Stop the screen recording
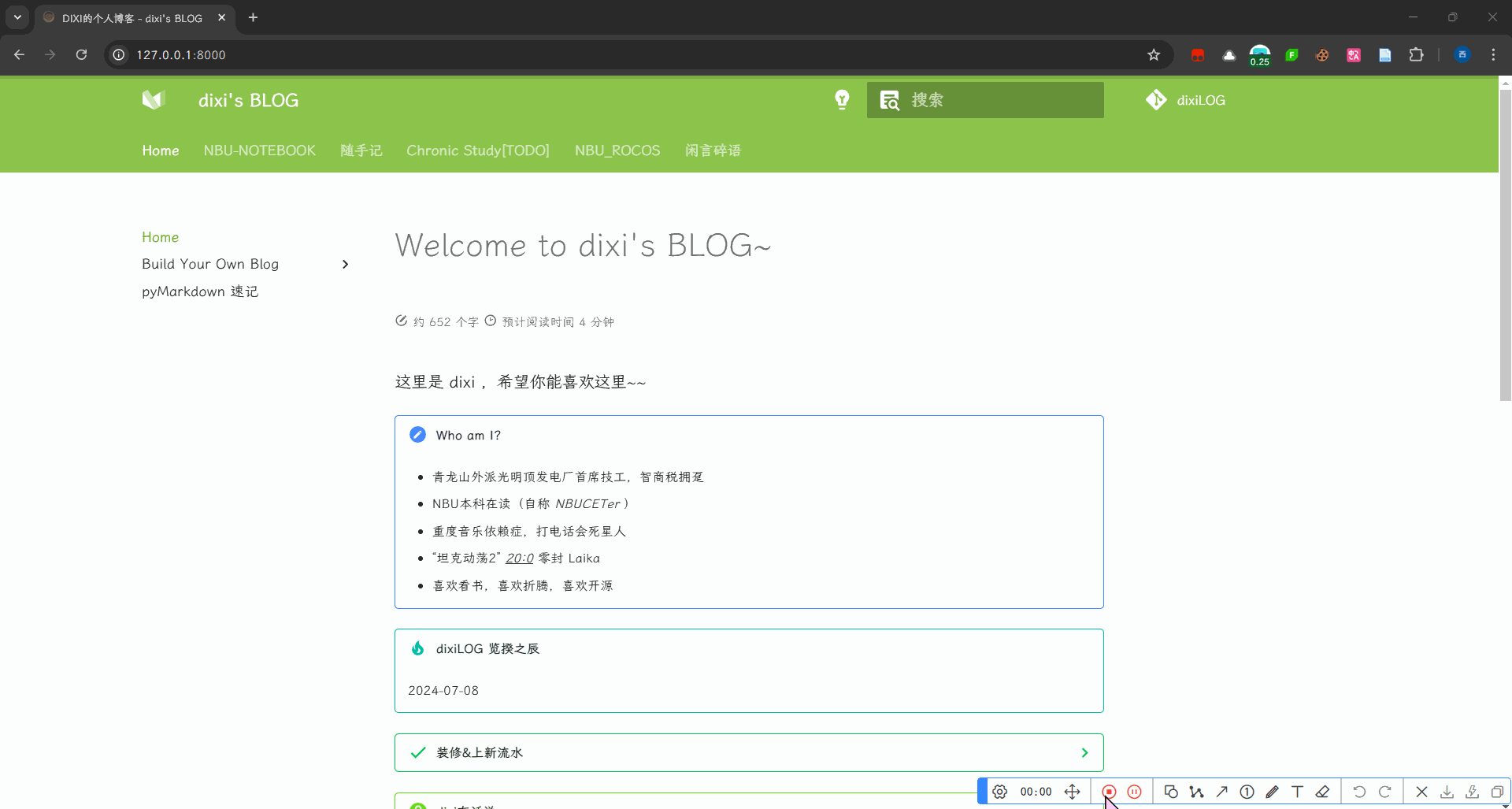This screenshot has width=1512, height=809. pos(1109,792)
